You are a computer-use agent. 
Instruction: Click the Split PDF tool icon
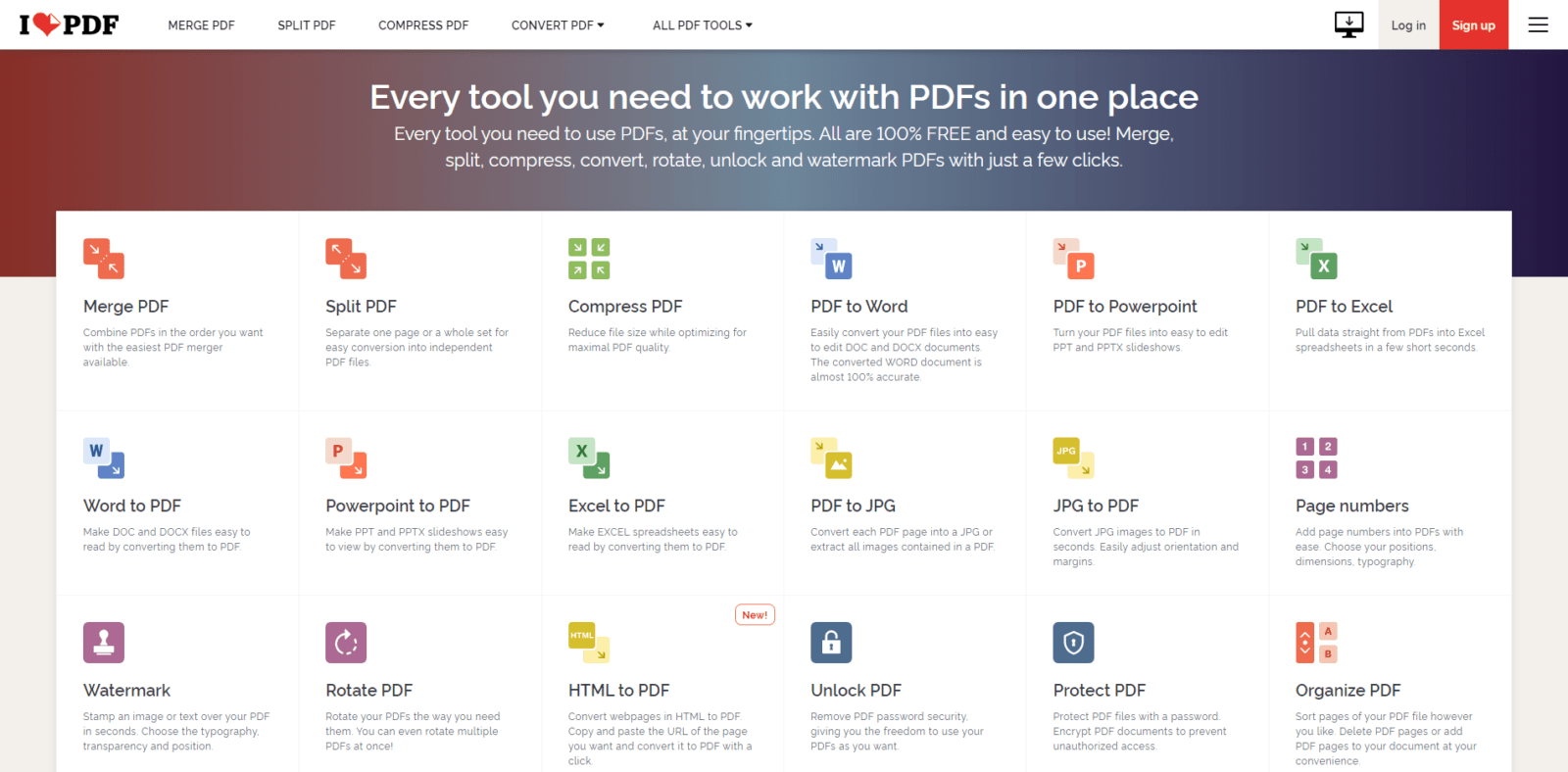tap(346, 259)
